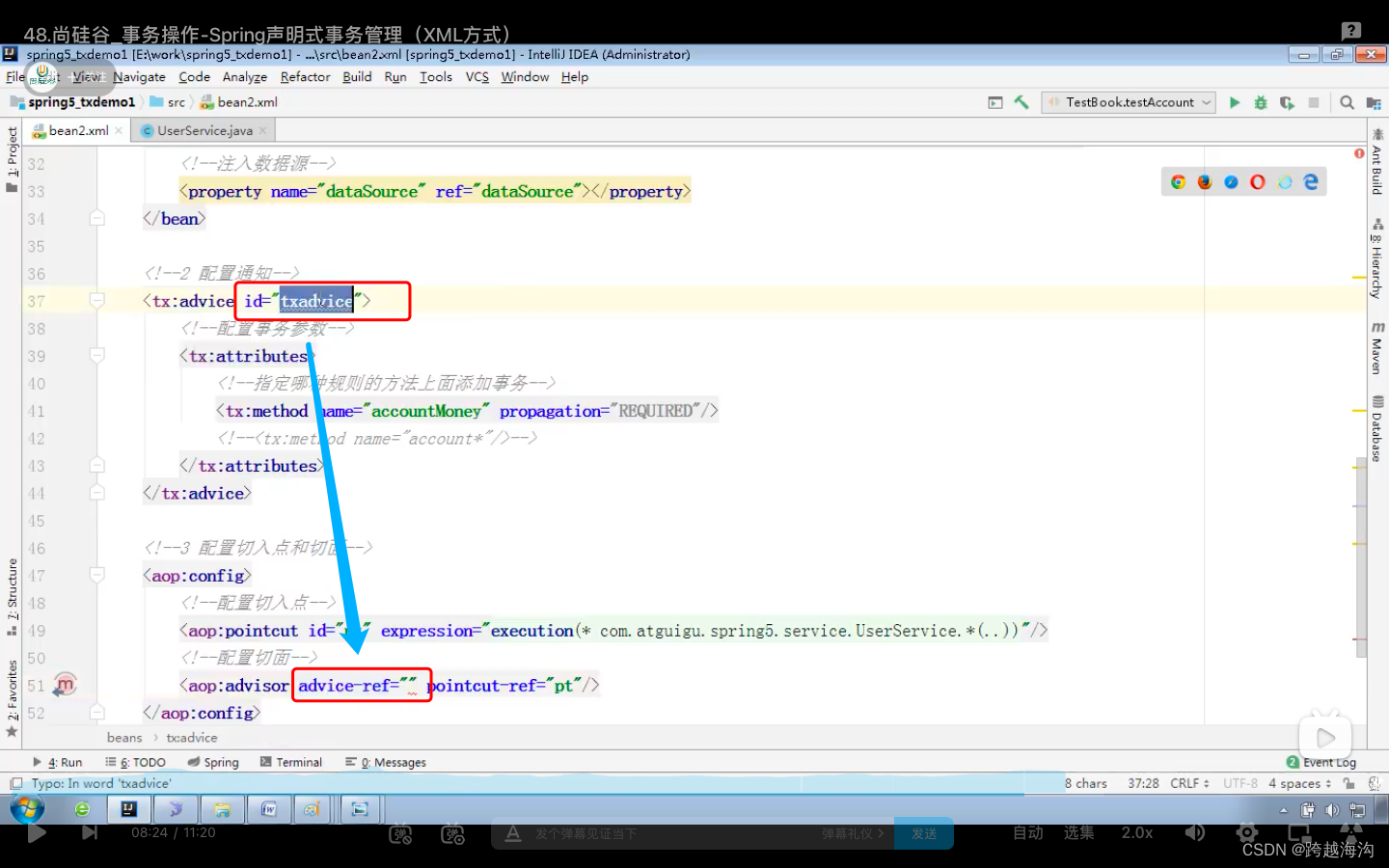Open the Spring tool window
The height and width of the screenshot is (868, 1389).
(213, 762)
